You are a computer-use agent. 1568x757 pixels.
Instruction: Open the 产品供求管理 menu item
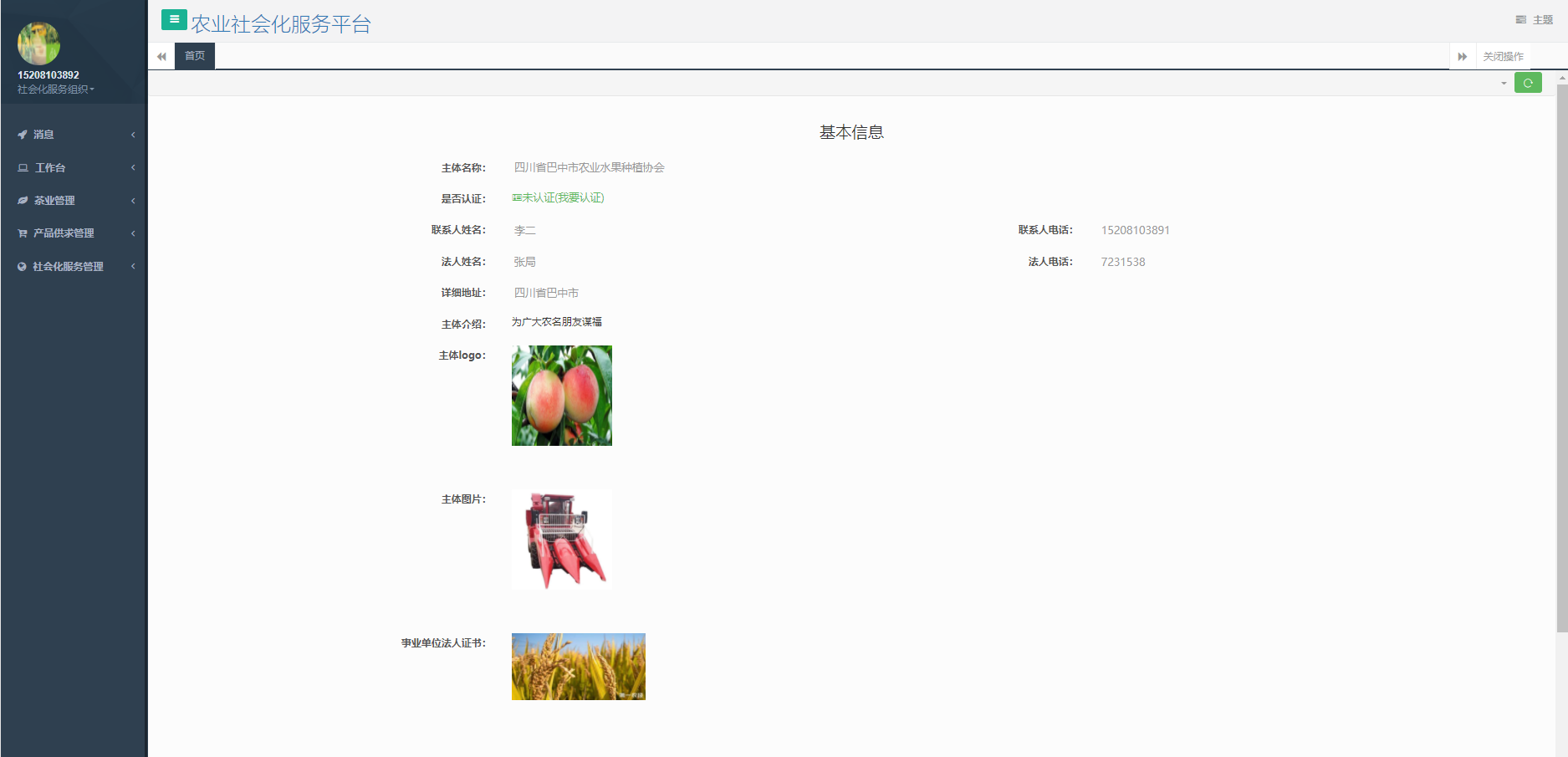pos(74,233)
